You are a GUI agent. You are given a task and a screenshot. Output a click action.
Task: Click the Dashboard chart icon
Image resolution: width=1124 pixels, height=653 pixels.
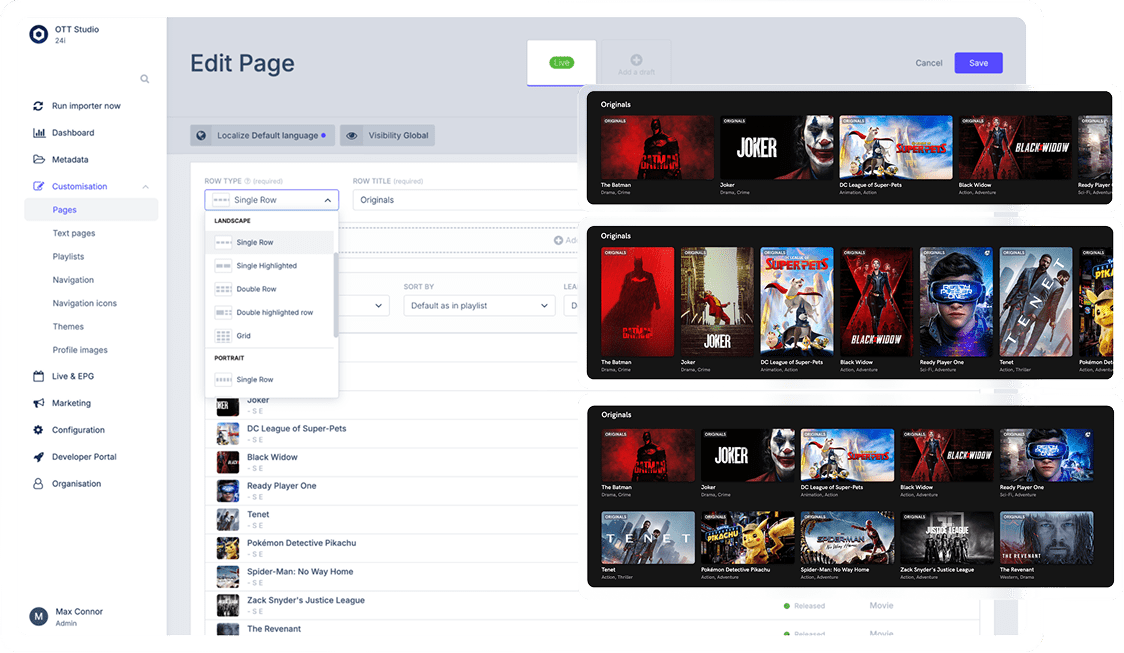tap(39, 133)
